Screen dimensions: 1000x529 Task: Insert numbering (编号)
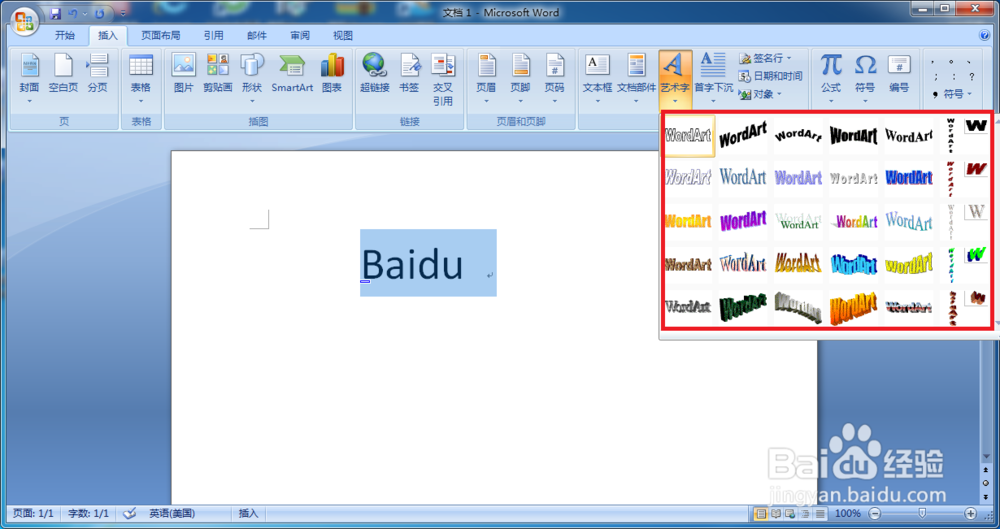pos(899,74)
